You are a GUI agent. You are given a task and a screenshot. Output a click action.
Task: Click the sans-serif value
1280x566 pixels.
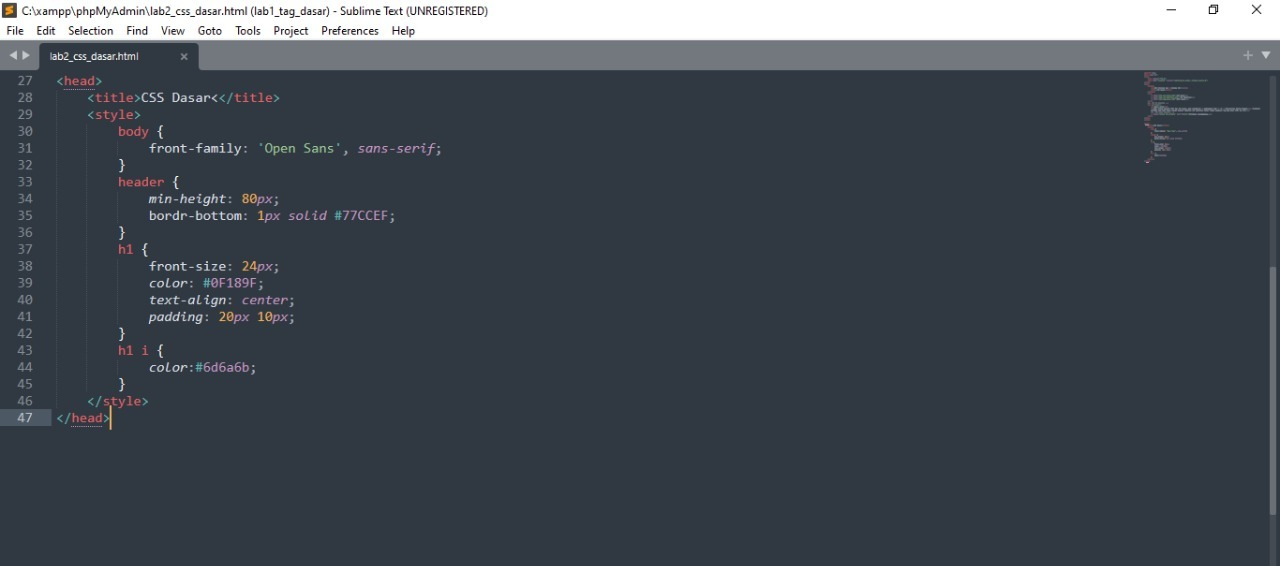pos(395,148)
